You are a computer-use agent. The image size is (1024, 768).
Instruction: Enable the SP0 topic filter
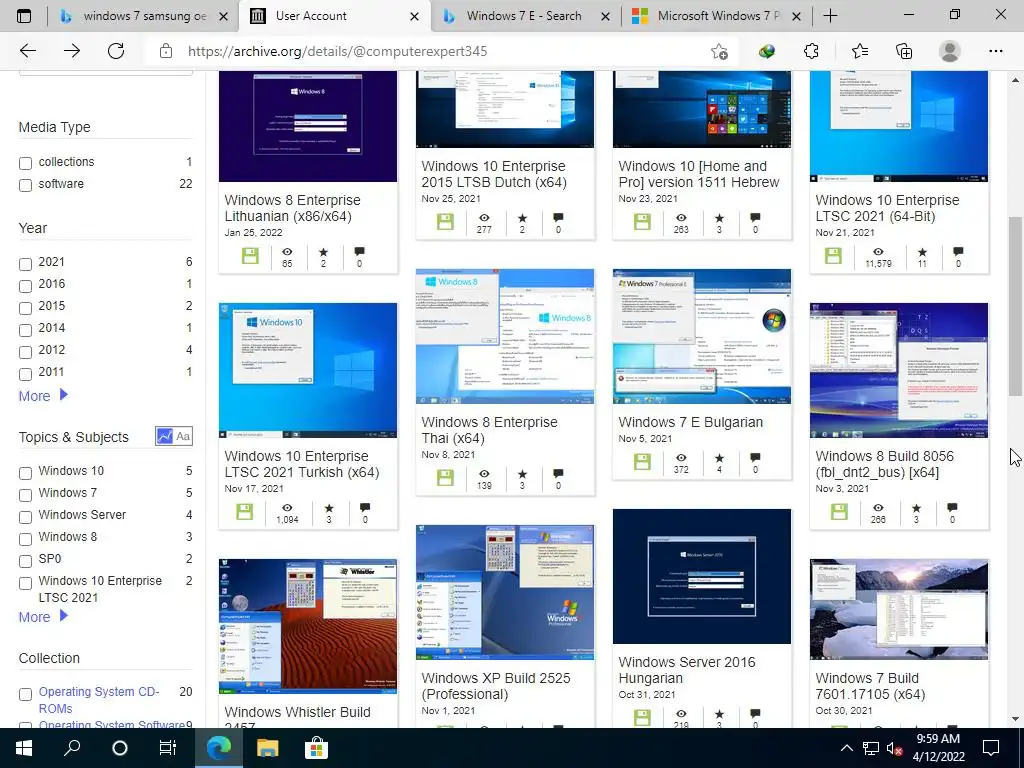point(25,561)
